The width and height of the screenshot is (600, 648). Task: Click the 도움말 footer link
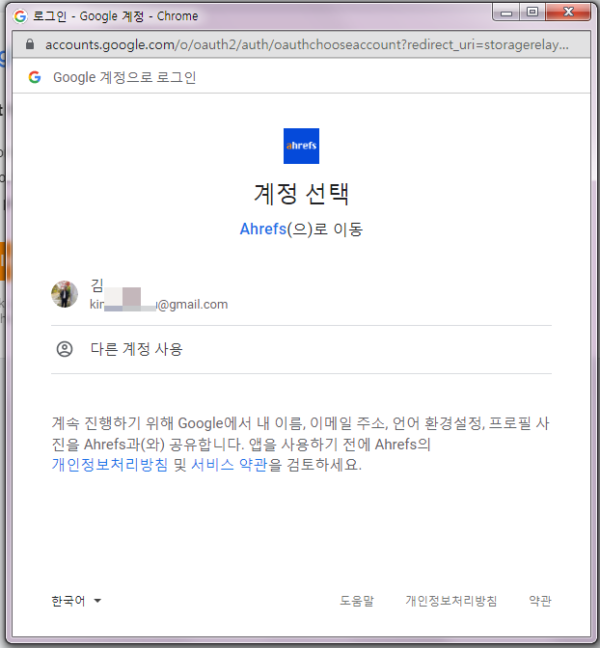[357, 601]
